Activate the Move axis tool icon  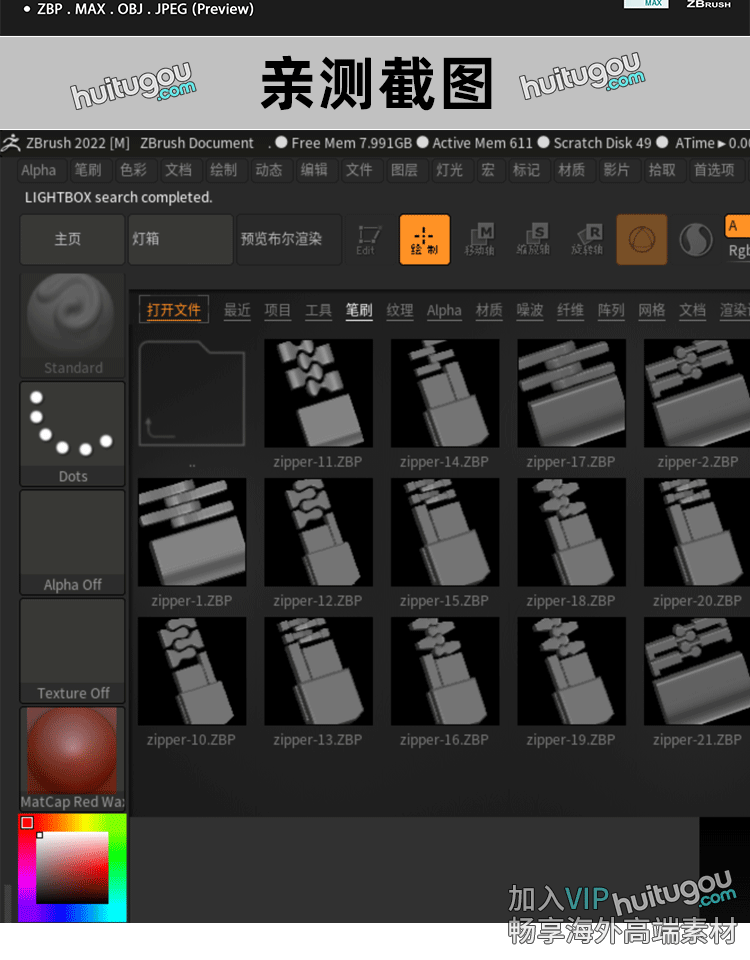tap(479, 239)
